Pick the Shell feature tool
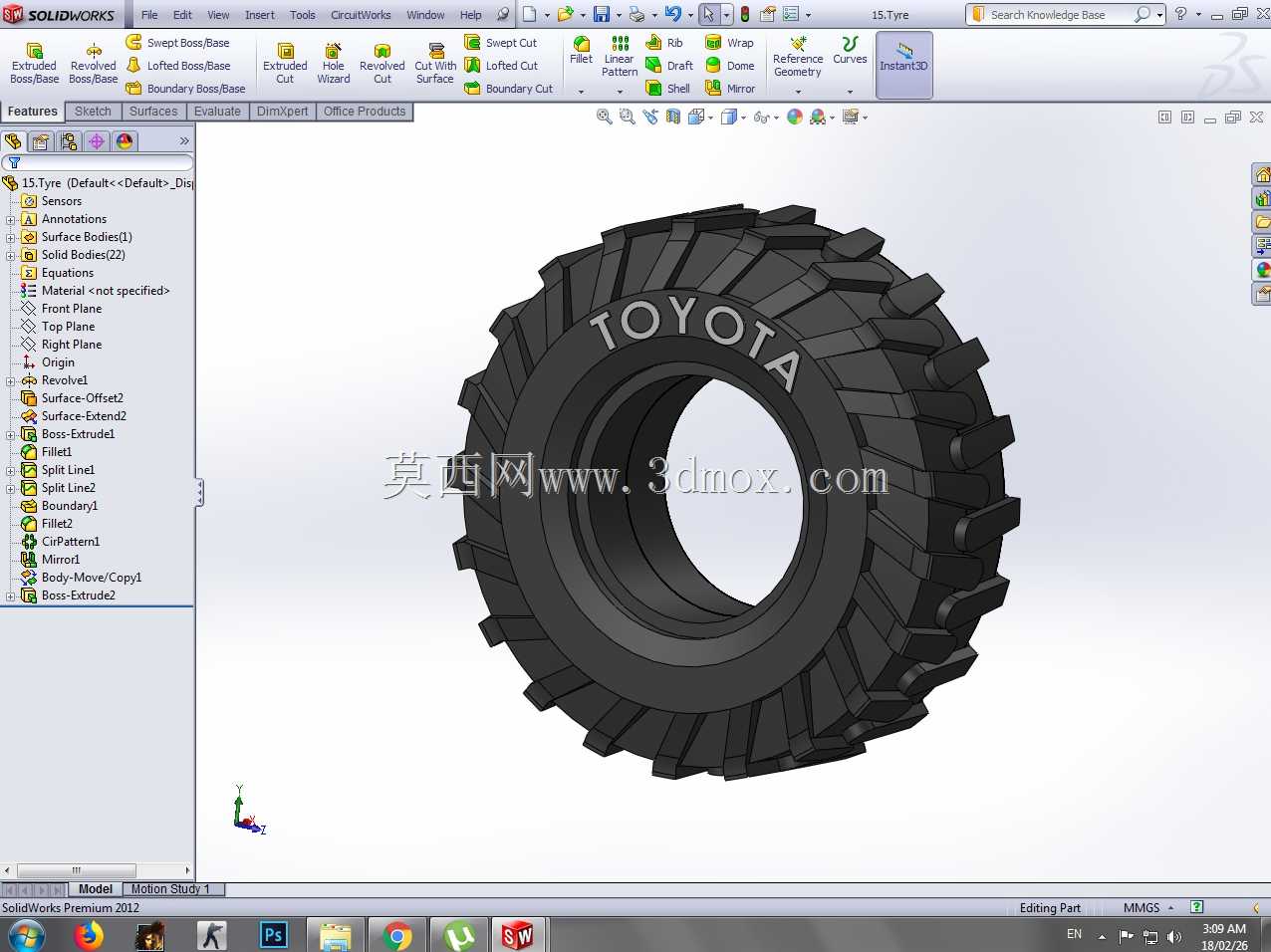1271x952 pixels. (668, 89)
